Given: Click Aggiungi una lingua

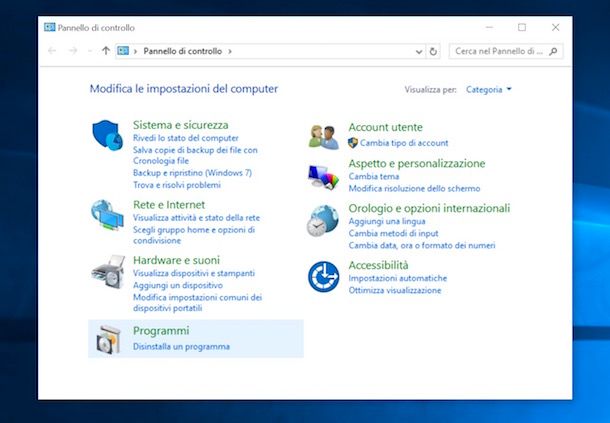Looking at the screenshot, I should (387, 221).
